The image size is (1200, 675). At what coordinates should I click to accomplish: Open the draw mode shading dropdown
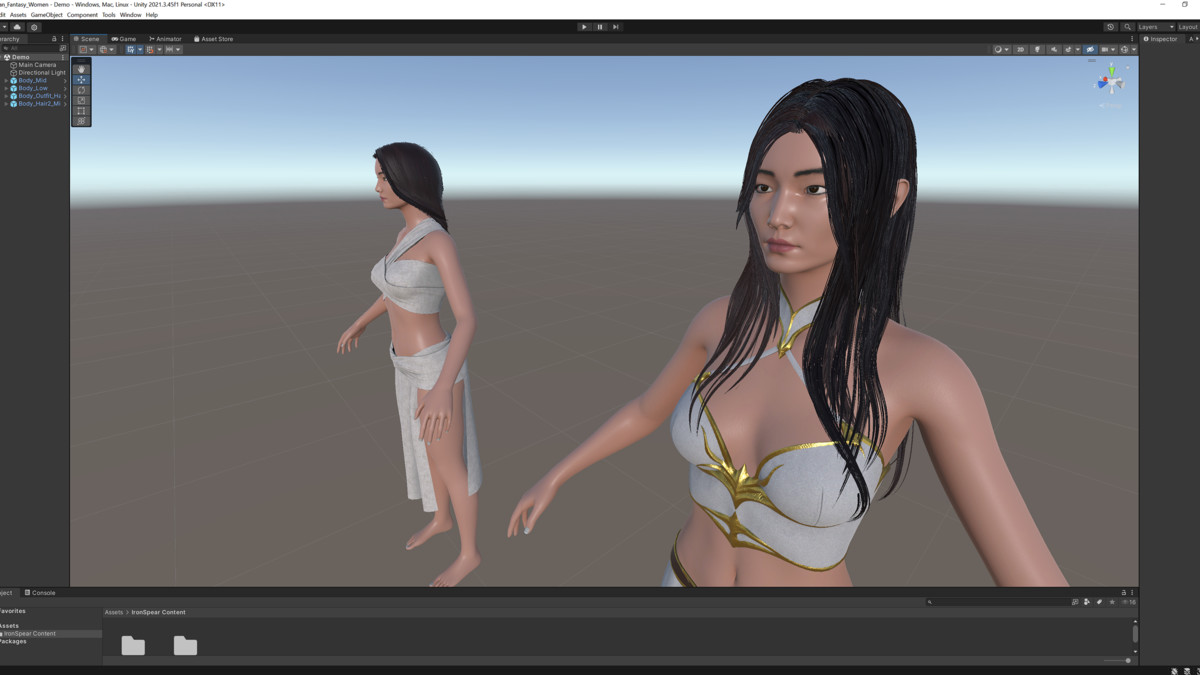tap(1001, 49)
